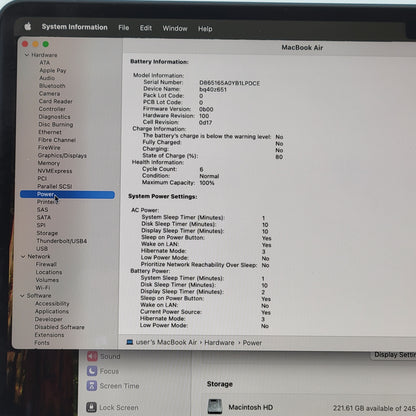The height and width of the screenshot is (416, 416).
Task: Select Camera in the sidebar
Action: tap(49, 93)
